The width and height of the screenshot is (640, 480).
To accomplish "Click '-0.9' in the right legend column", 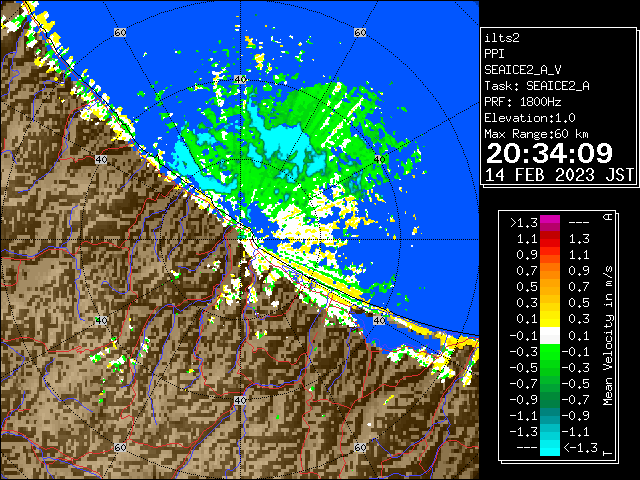I will pos(576,416).
